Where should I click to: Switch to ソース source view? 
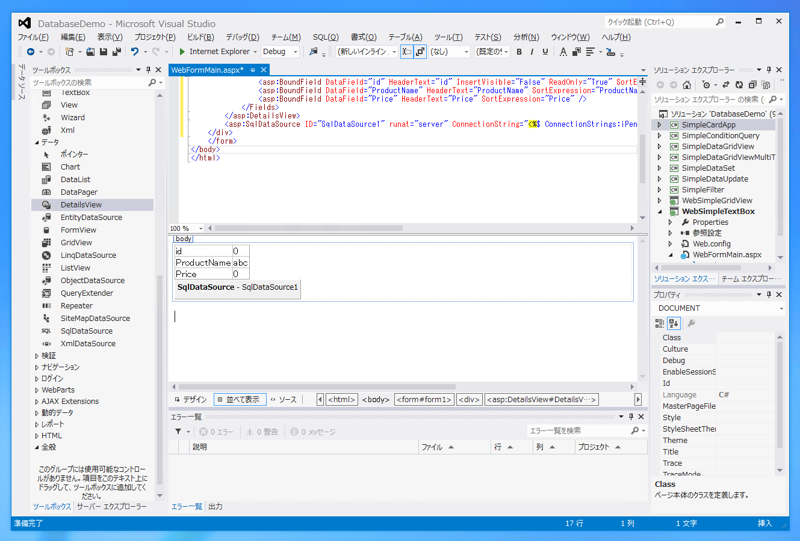click(x=284, y=400)
